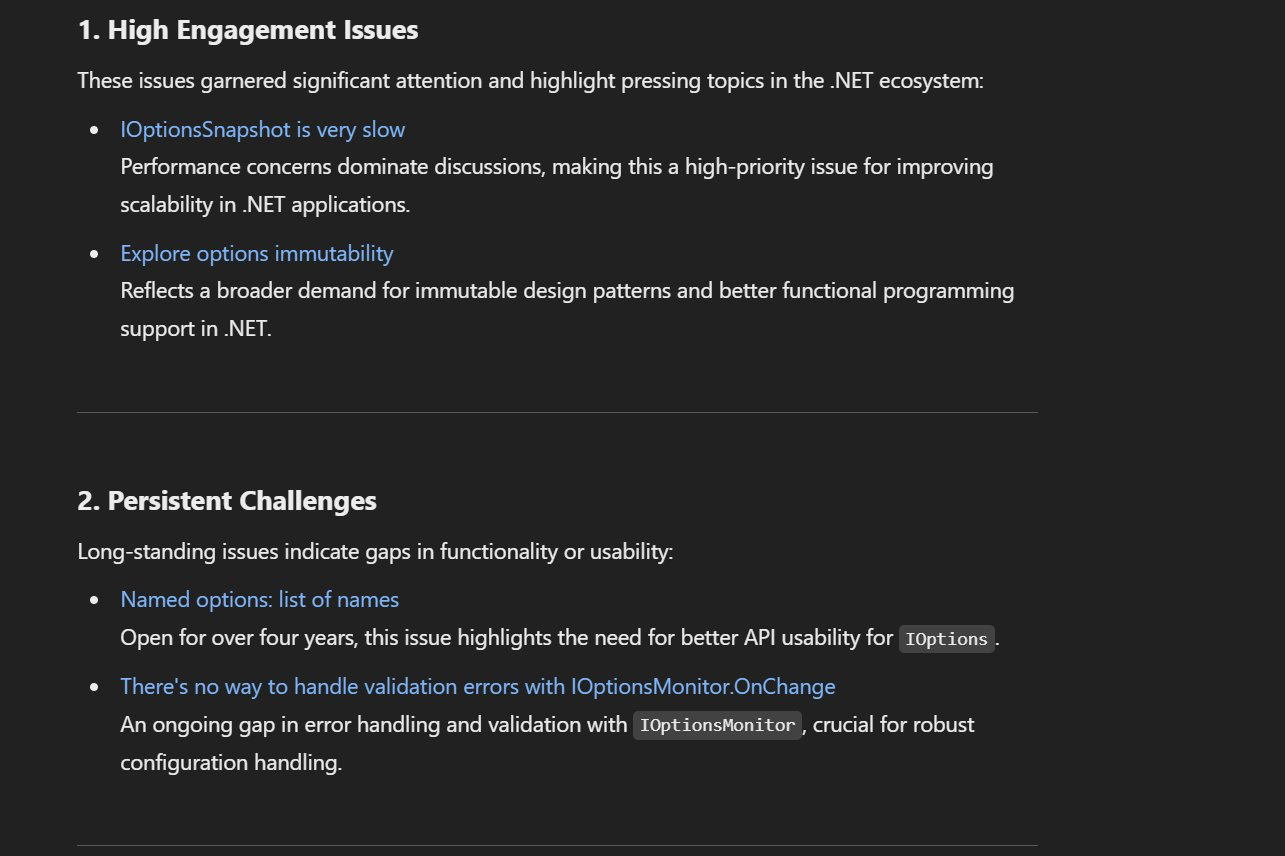Click the "1. High Engagement Issues" heading

tap(247, 31)
